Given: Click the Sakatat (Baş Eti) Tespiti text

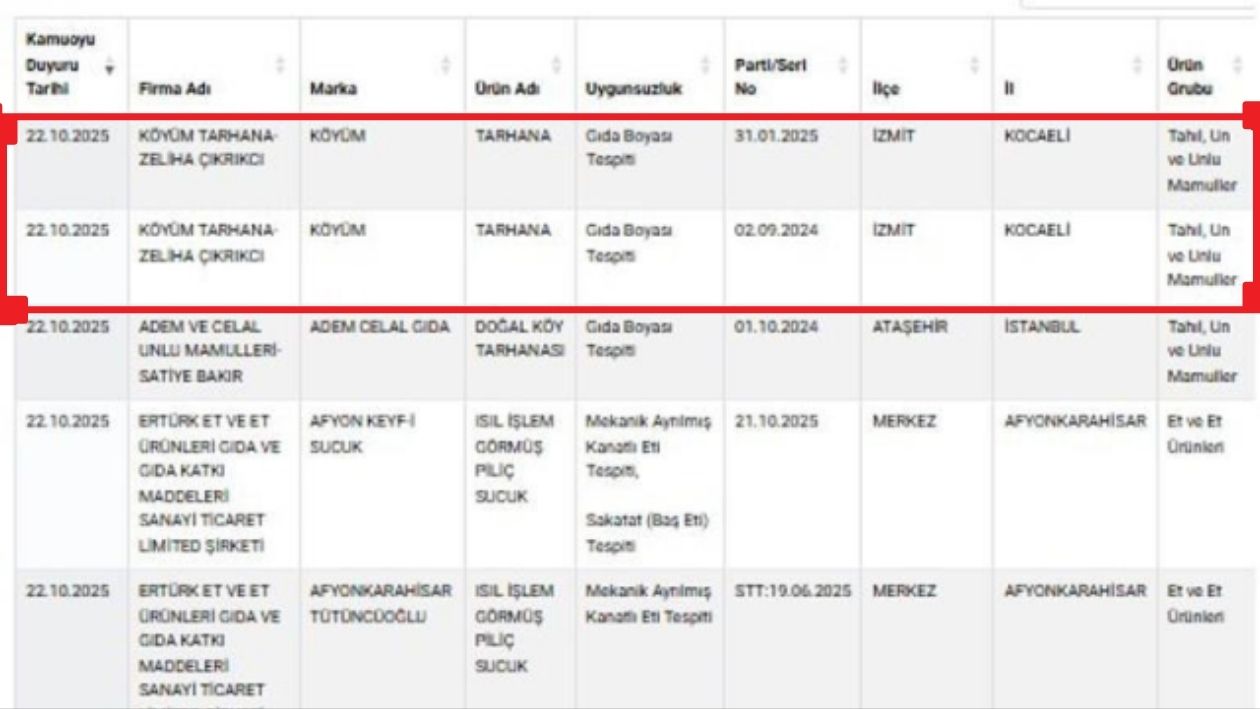Looking at the screenshot, I should 646,533.
